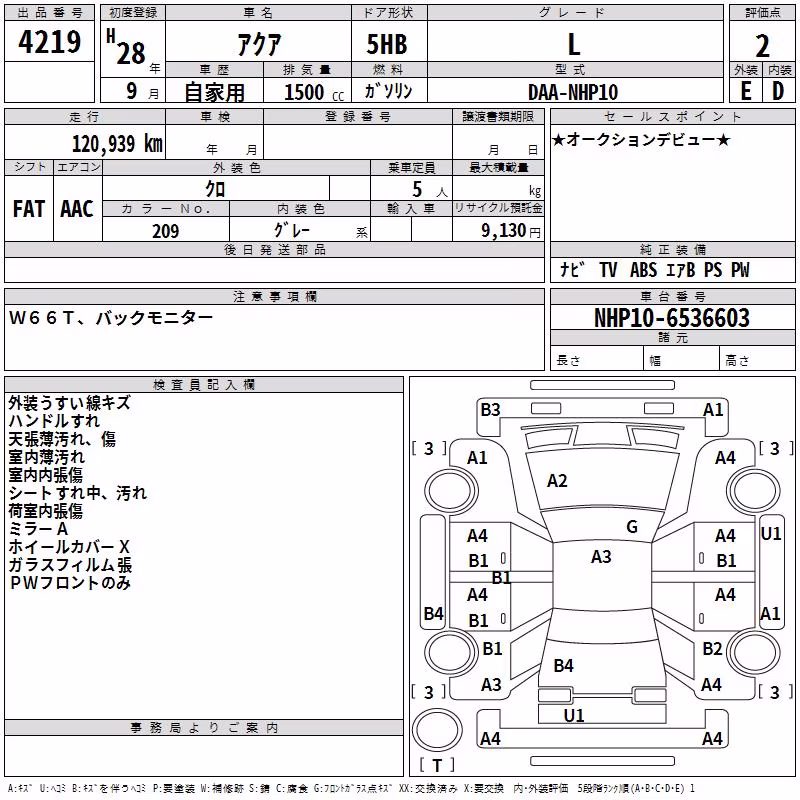Select inspector note 外装うすい線キズ
Image resolution: width=800 pixels, height=800 pixels.
click(69, 403)
